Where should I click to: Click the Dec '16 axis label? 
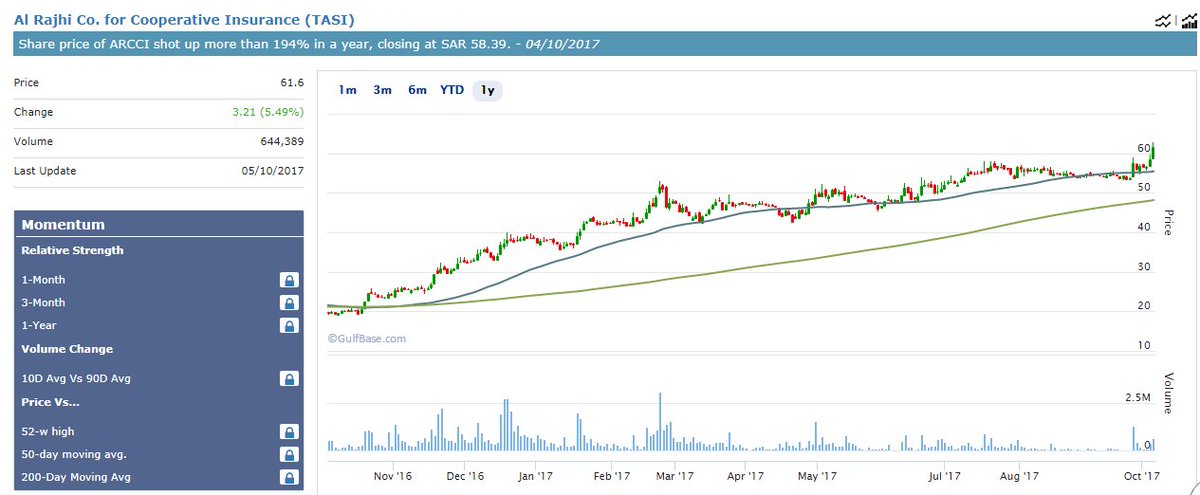466,477
